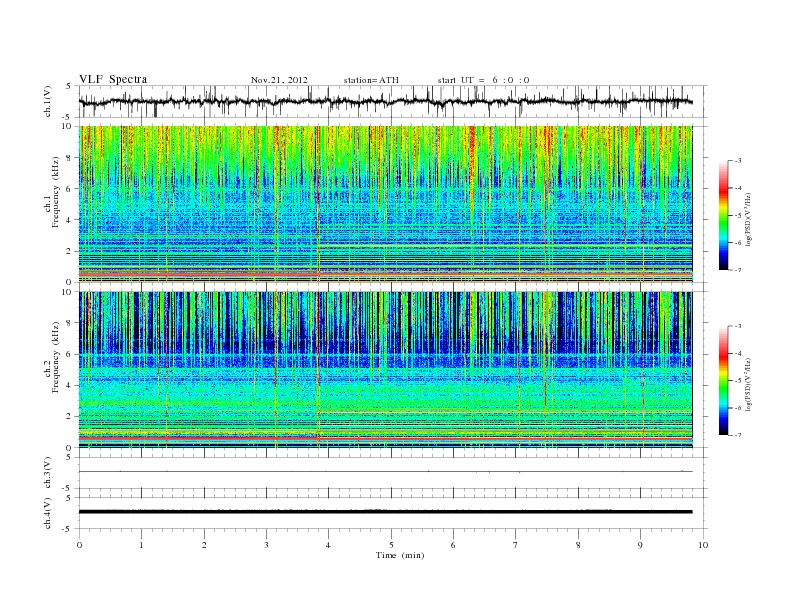Click the thick ch.4 voltage trace panel
The image size is (792, 612).
393,513
